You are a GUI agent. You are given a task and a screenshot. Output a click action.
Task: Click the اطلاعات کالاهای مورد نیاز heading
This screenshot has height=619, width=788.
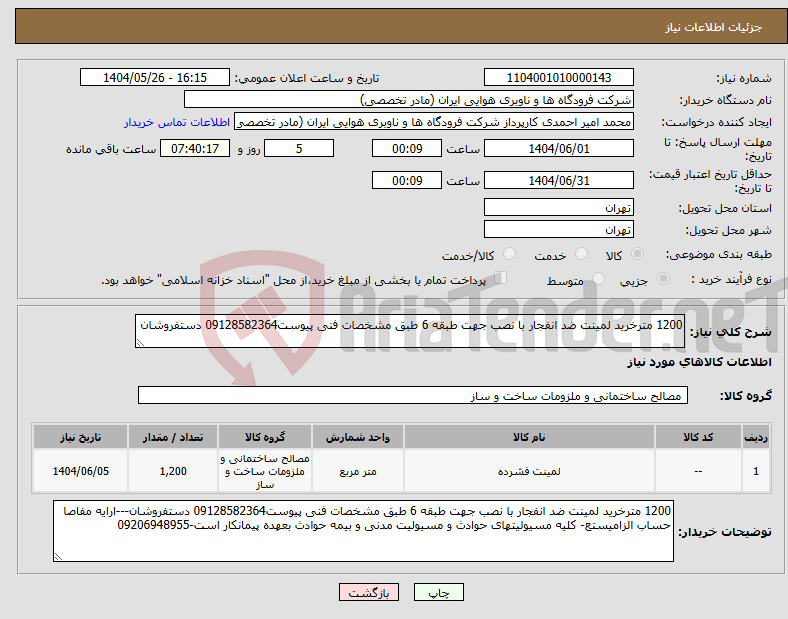[x=699, y=362]
